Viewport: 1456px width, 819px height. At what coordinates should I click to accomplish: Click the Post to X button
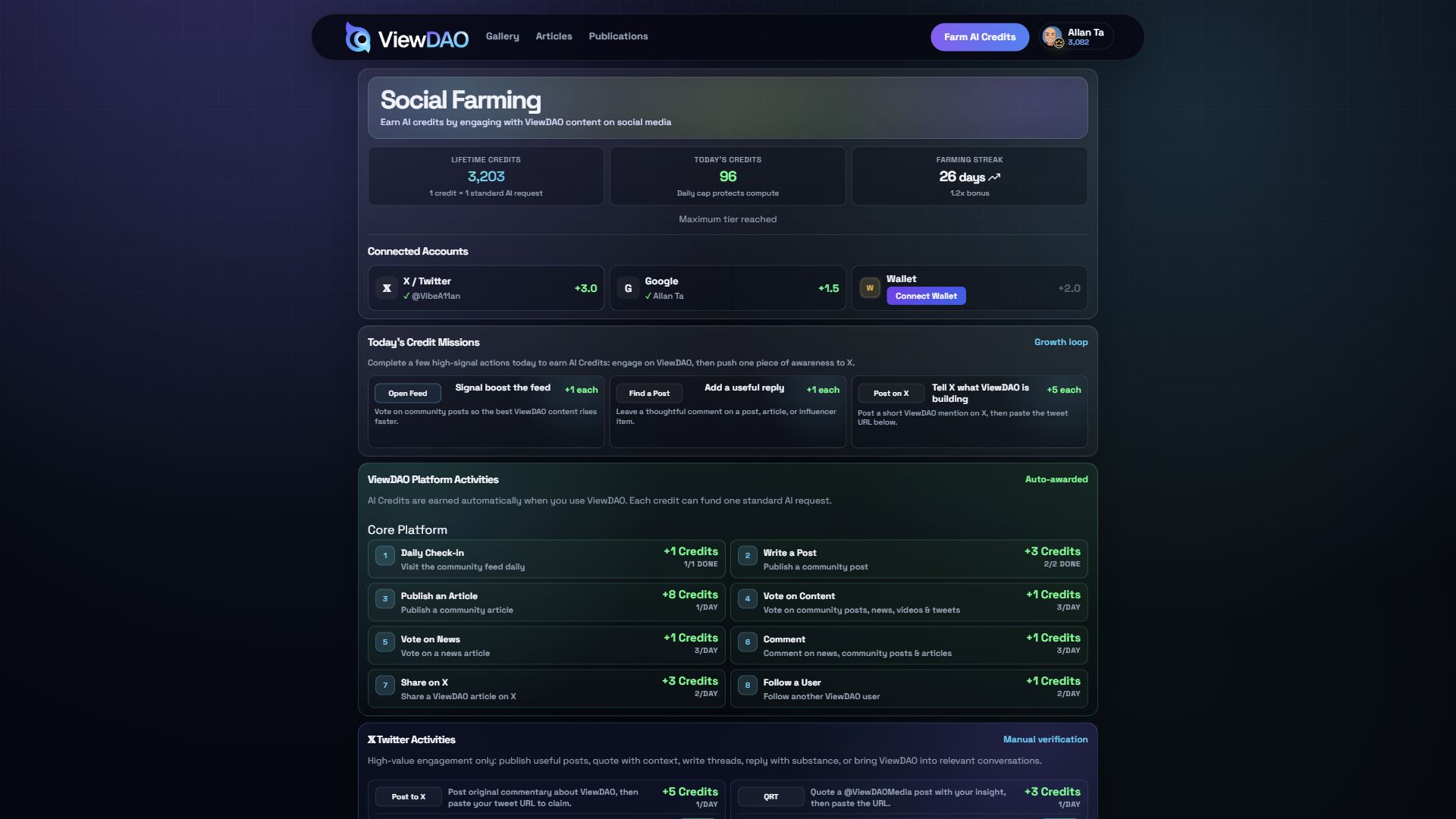click(409, 797)
